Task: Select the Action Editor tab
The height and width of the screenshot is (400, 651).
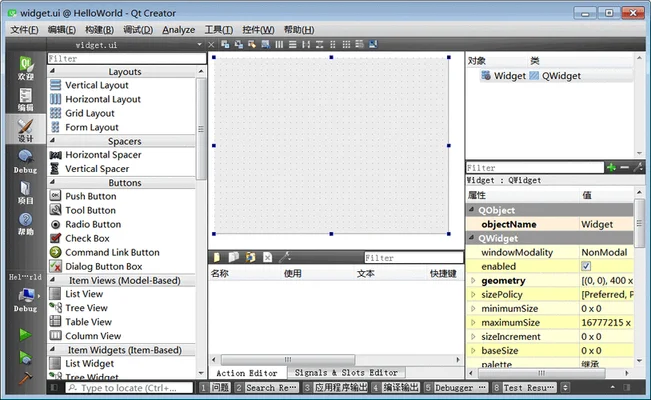Action: [x=247, y=373]
